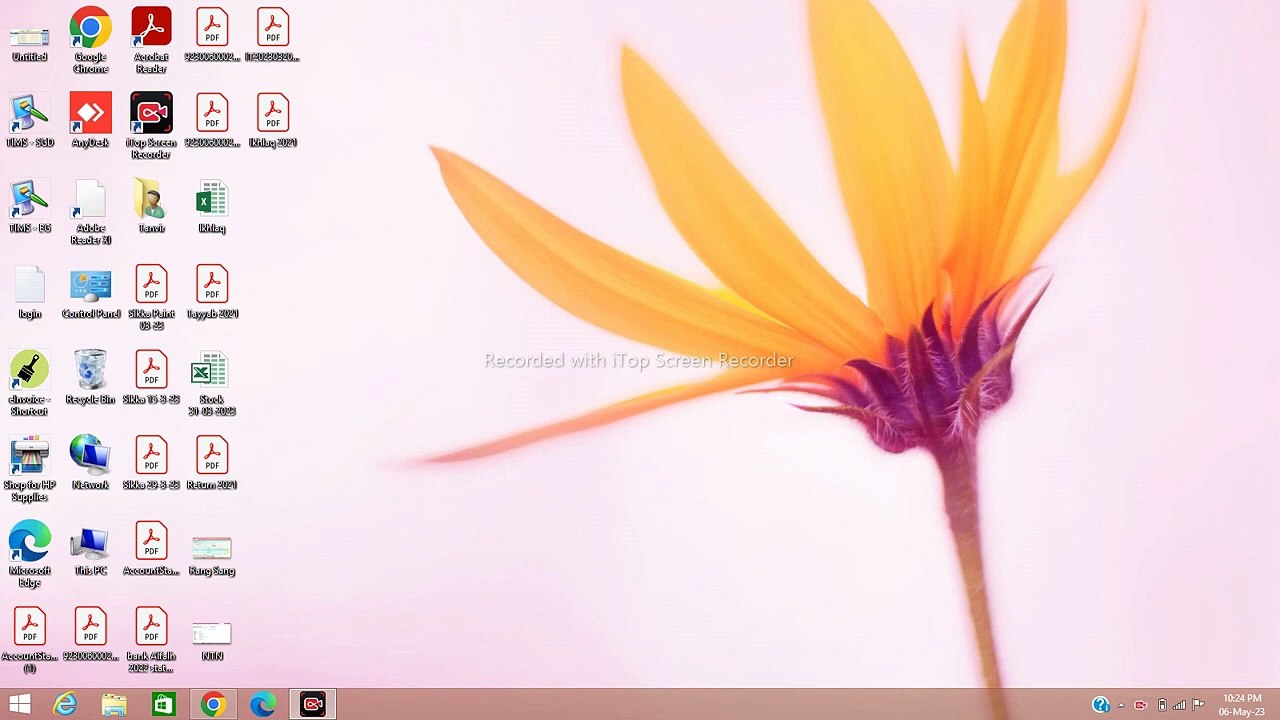Open the taskbar clock showing 10:24 PM
This screenshot has height=720, width=1280.
click(1241, 705)
